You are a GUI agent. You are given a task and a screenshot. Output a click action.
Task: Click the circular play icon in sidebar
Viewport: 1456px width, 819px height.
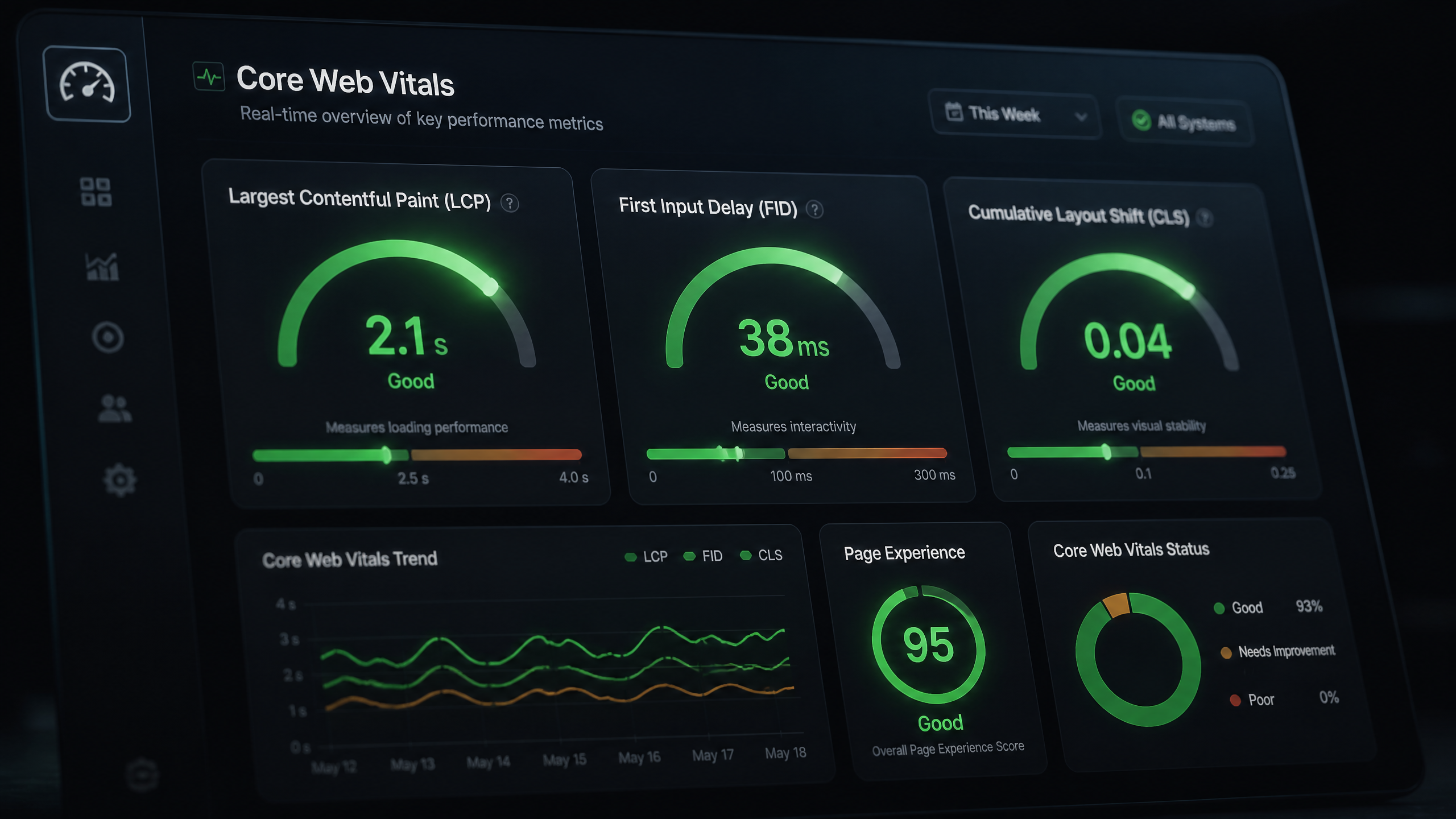107,337
